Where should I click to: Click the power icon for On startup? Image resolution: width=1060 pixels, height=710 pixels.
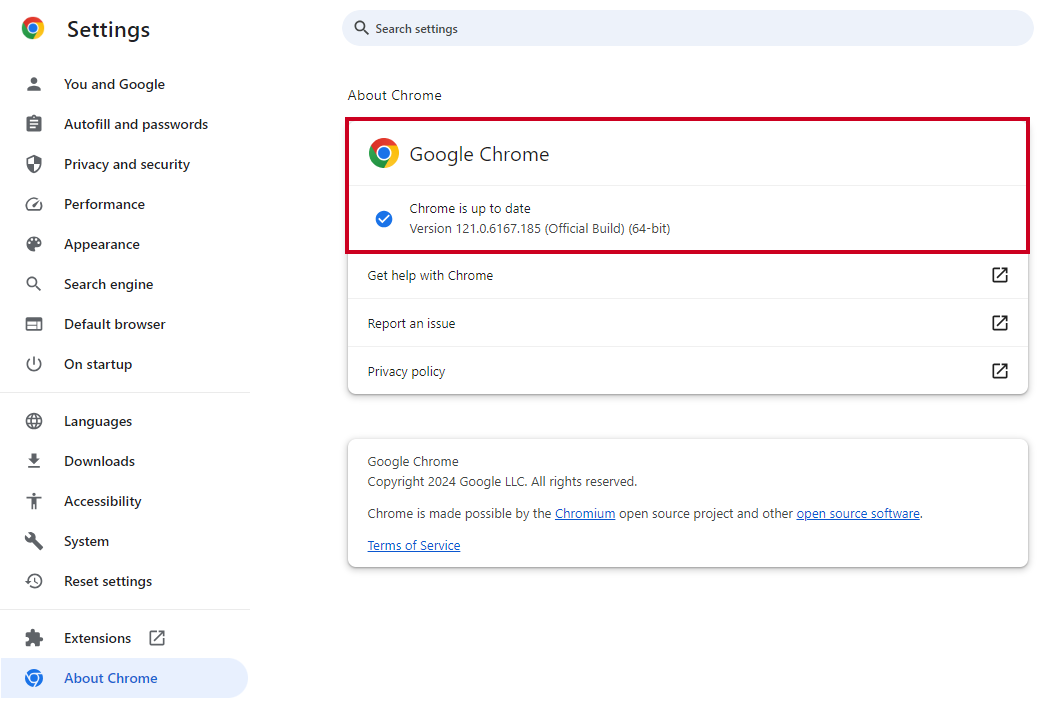pyautogui.click(x=34, y=364)
